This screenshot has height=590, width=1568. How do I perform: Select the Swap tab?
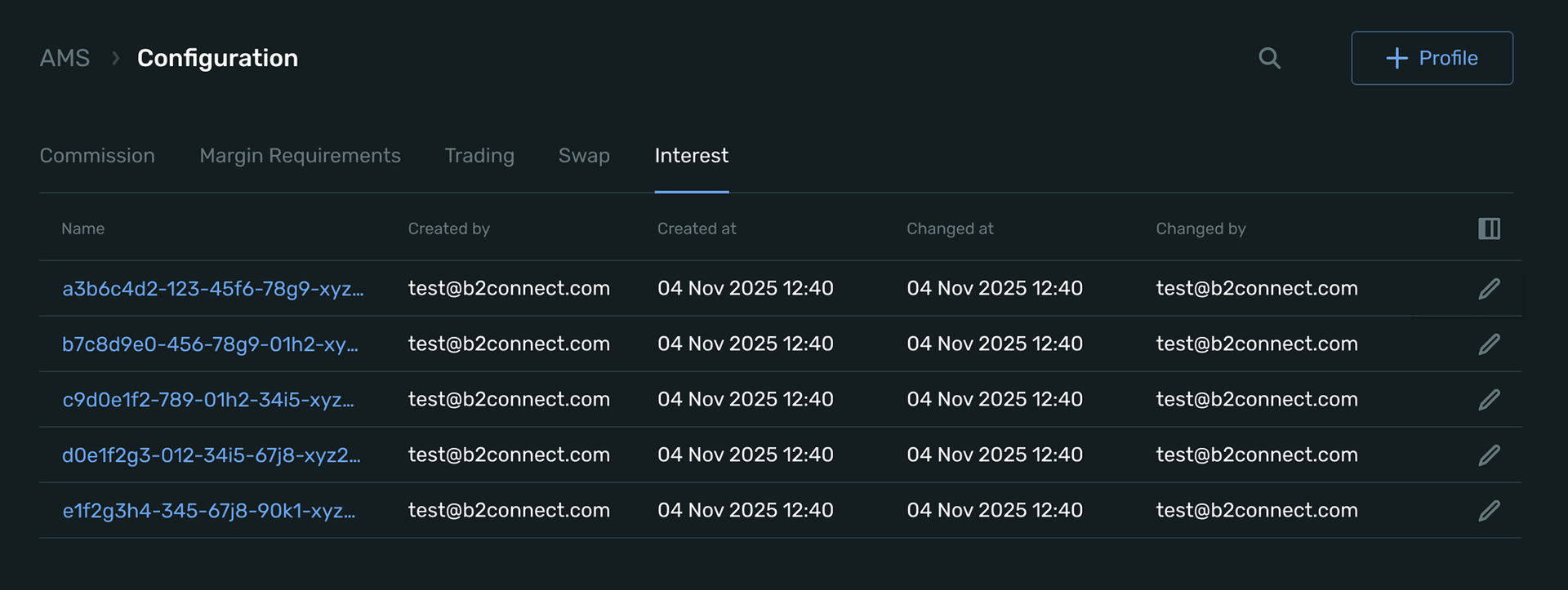pyautogui.click(x=584, y=156)
